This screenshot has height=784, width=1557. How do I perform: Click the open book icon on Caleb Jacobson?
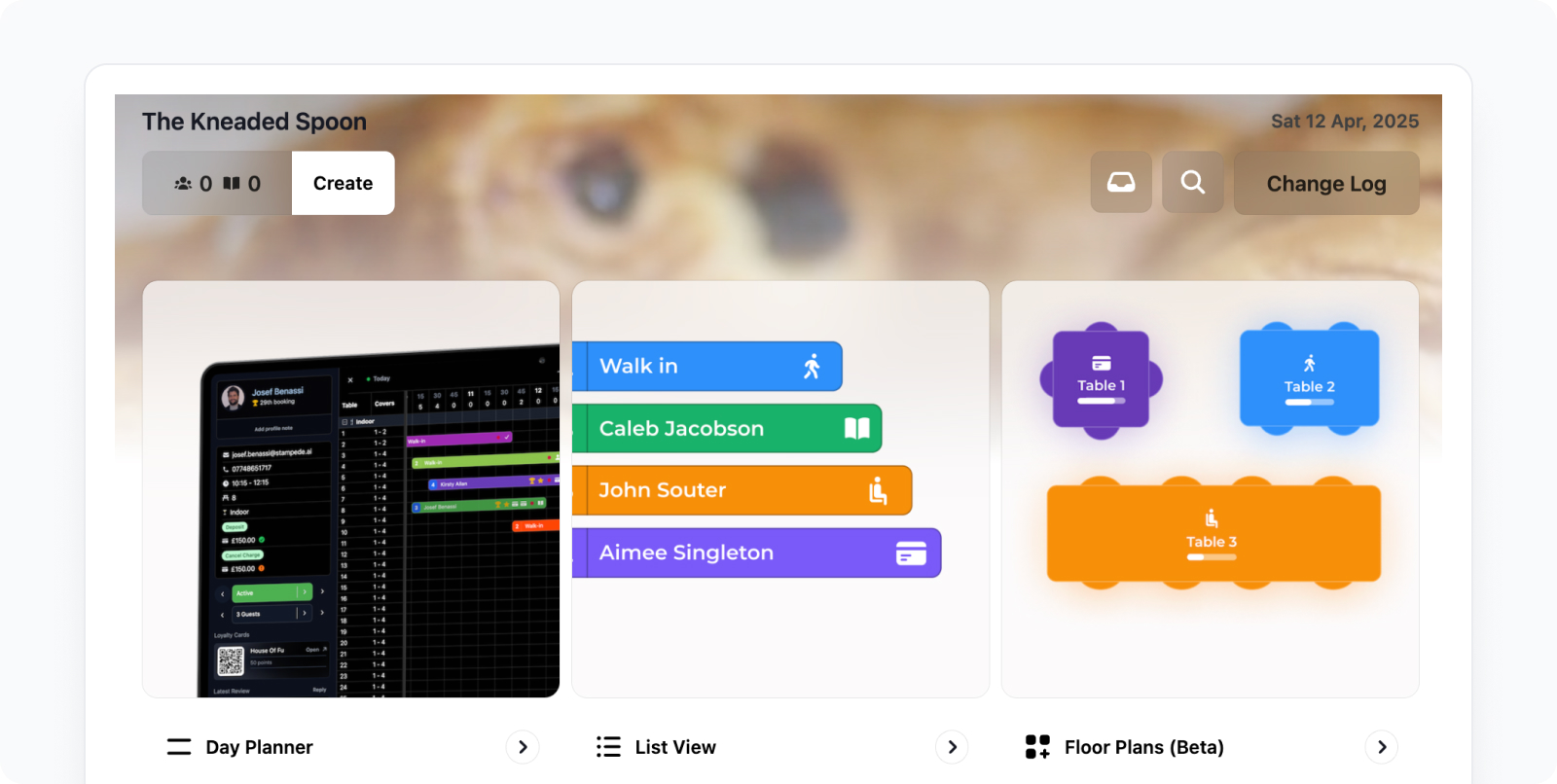(x=857, y=429)
